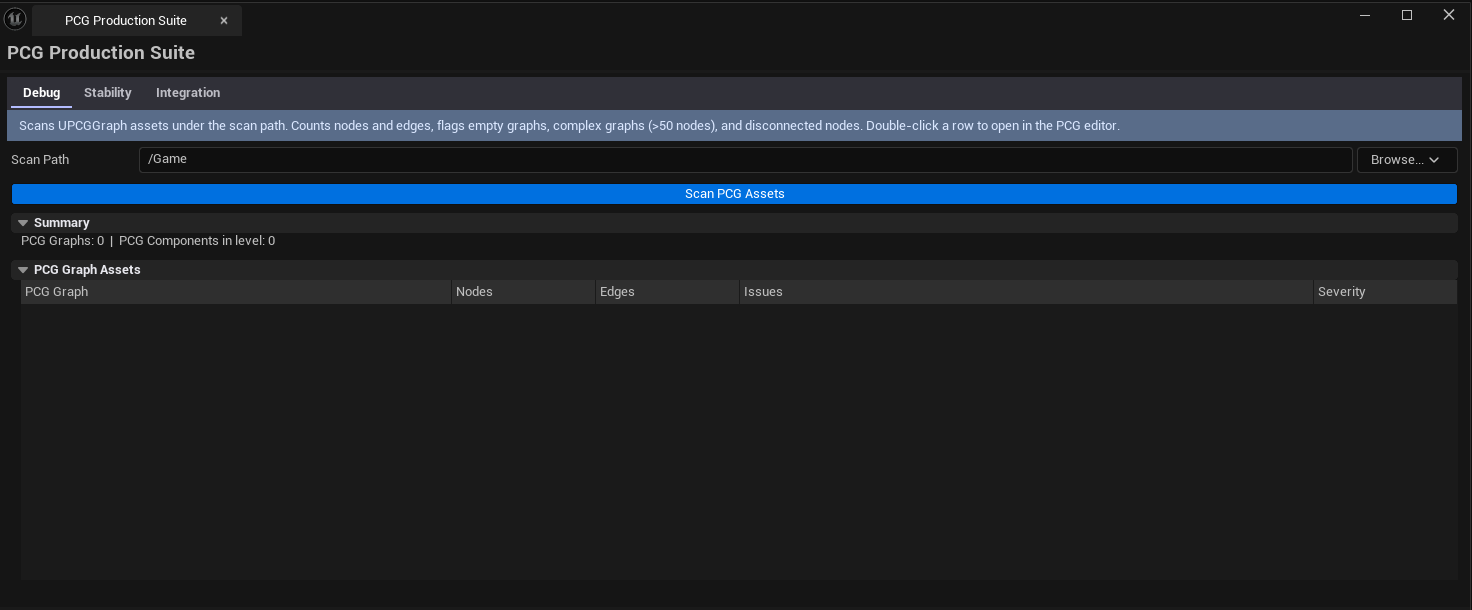
Task: Click the Scan PCG Assets button
Action: (734, 194)
